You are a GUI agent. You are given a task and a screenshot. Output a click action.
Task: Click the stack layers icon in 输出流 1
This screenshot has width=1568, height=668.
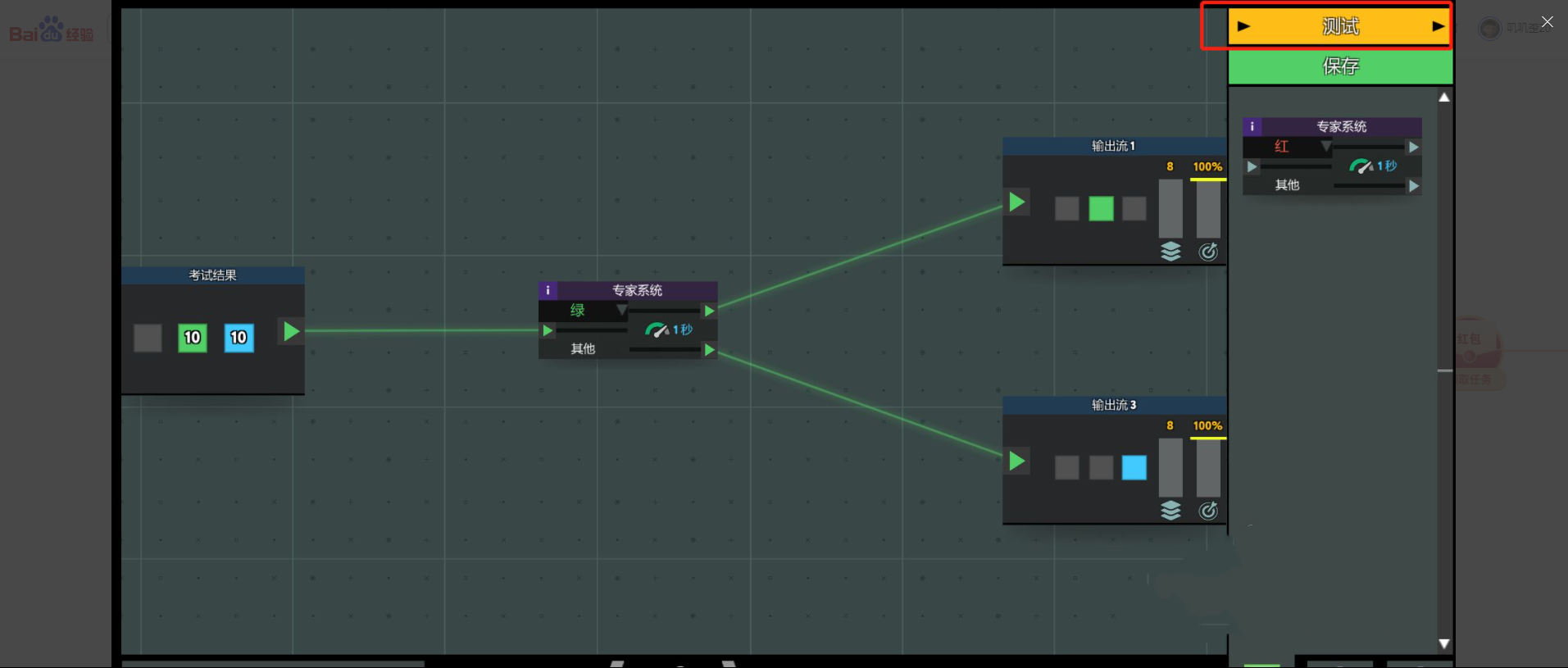pos(1170,252)
